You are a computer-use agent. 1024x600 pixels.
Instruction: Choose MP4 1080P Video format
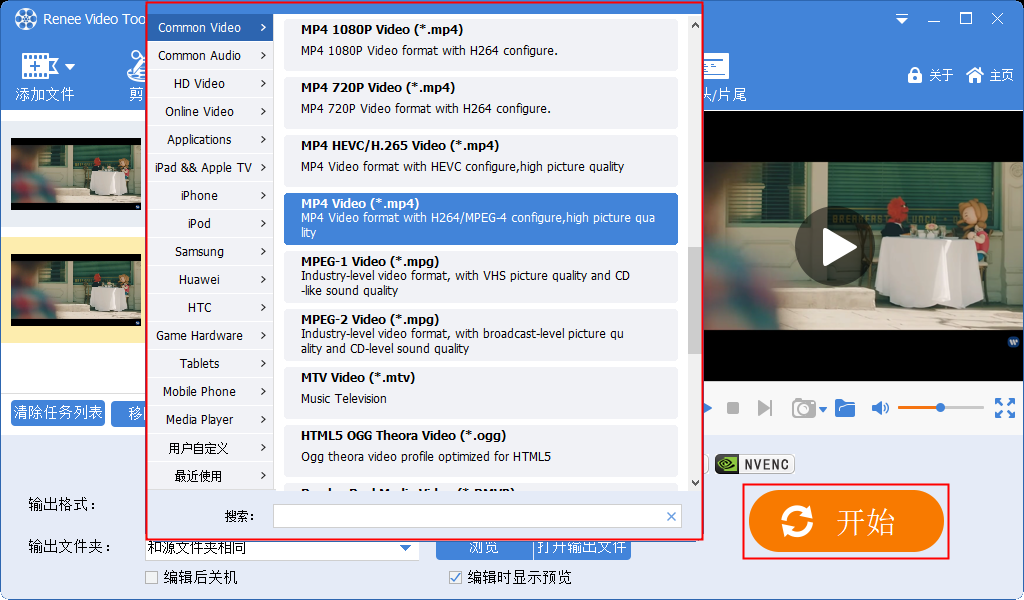481,44
